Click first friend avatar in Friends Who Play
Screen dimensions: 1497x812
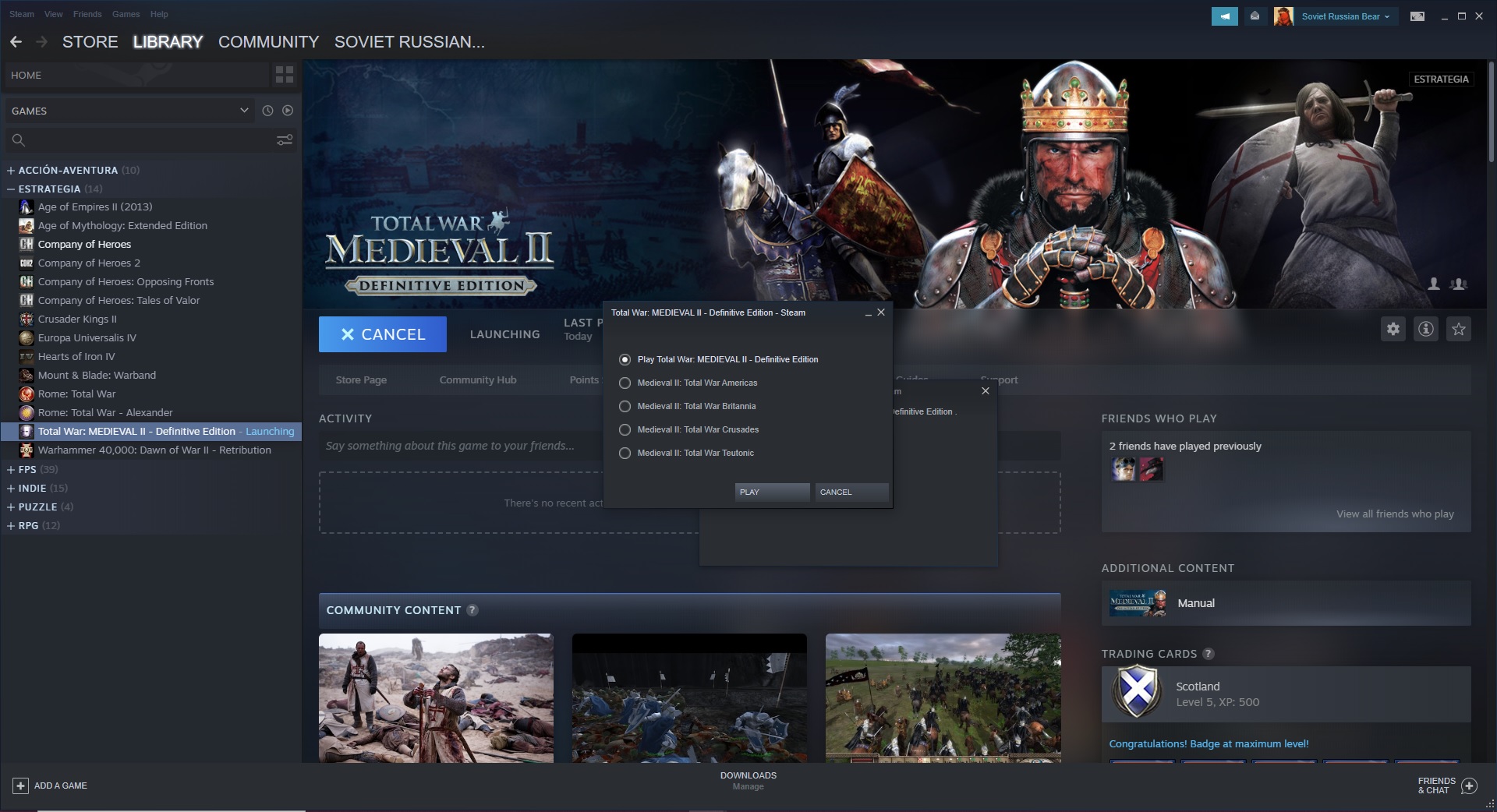(x=1124, y=469)
